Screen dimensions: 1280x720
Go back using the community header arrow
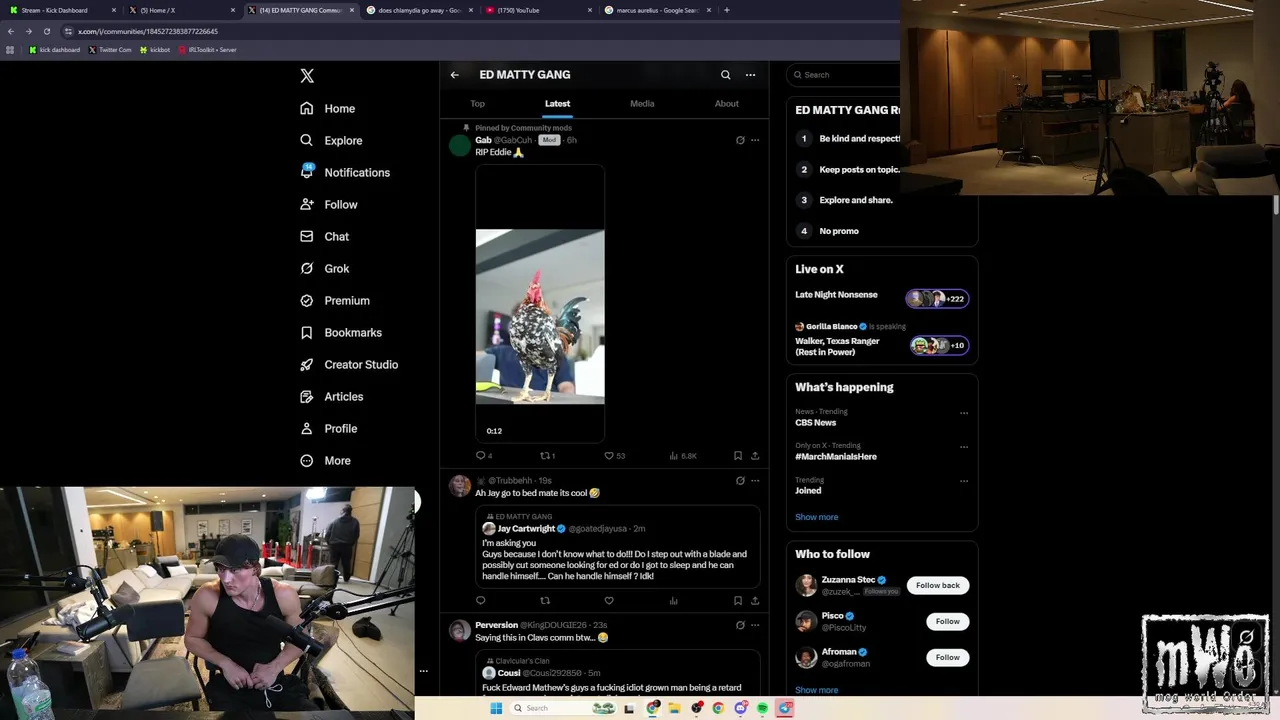pyautogui.click(x=454, y=75)
